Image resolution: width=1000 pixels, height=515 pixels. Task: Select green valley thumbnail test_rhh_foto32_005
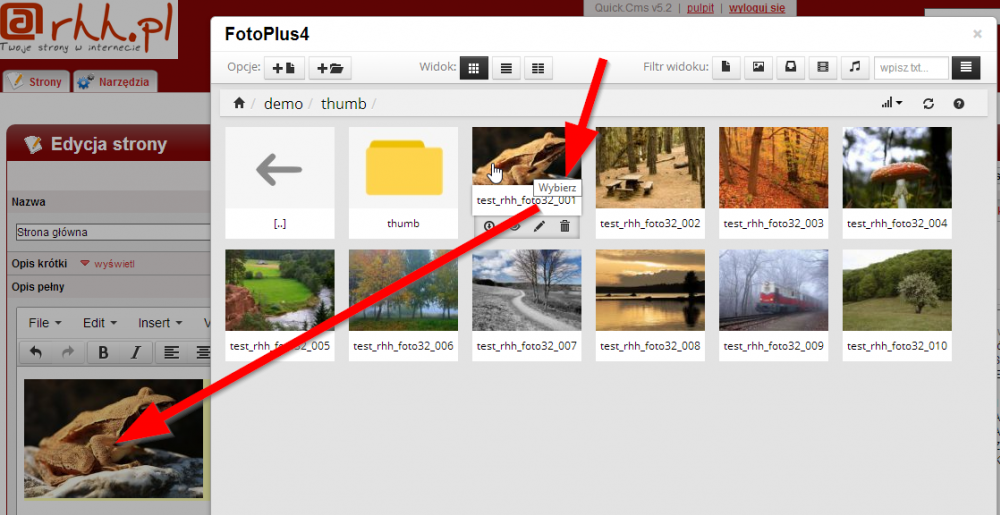click(279, 290)
